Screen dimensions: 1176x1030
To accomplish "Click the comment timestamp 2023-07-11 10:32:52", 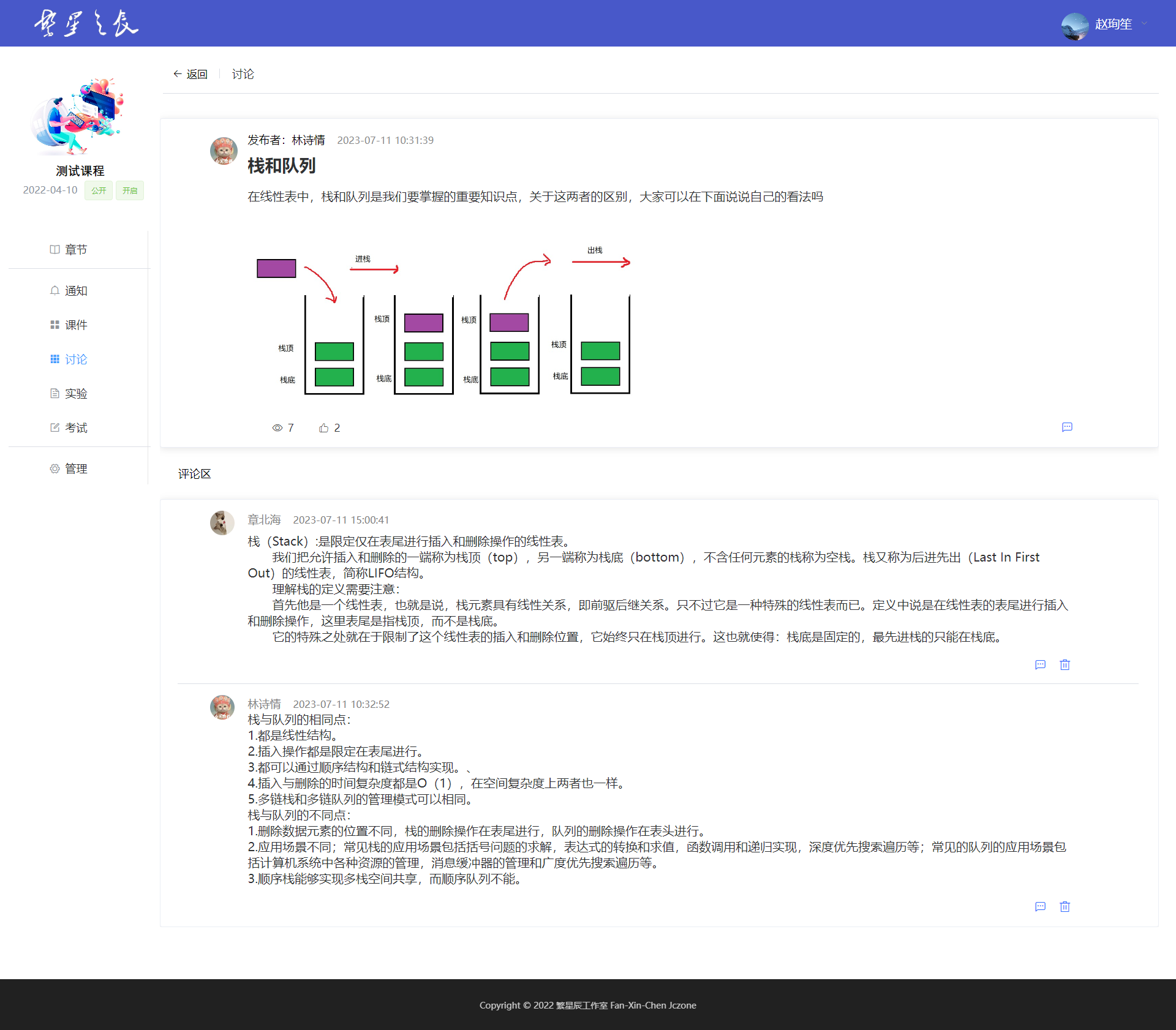I will [341, 704].
